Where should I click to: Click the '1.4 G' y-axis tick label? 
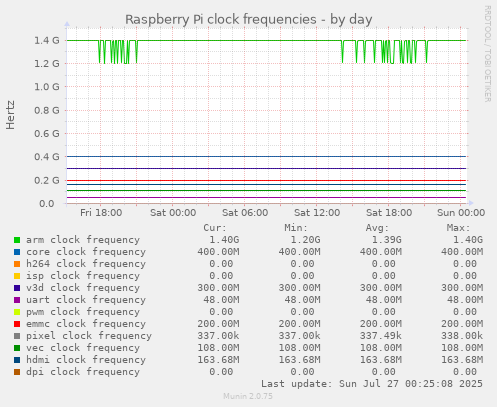point(47,41)
